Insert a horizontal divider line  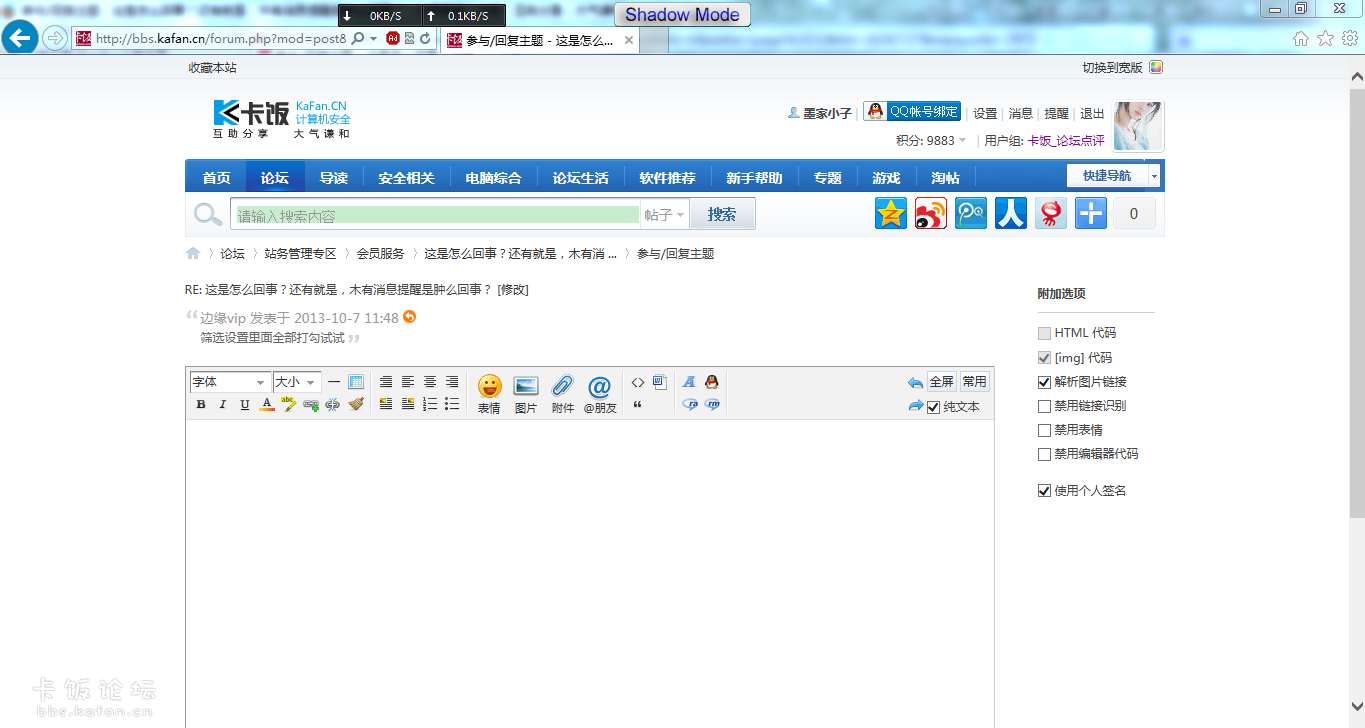334,382
